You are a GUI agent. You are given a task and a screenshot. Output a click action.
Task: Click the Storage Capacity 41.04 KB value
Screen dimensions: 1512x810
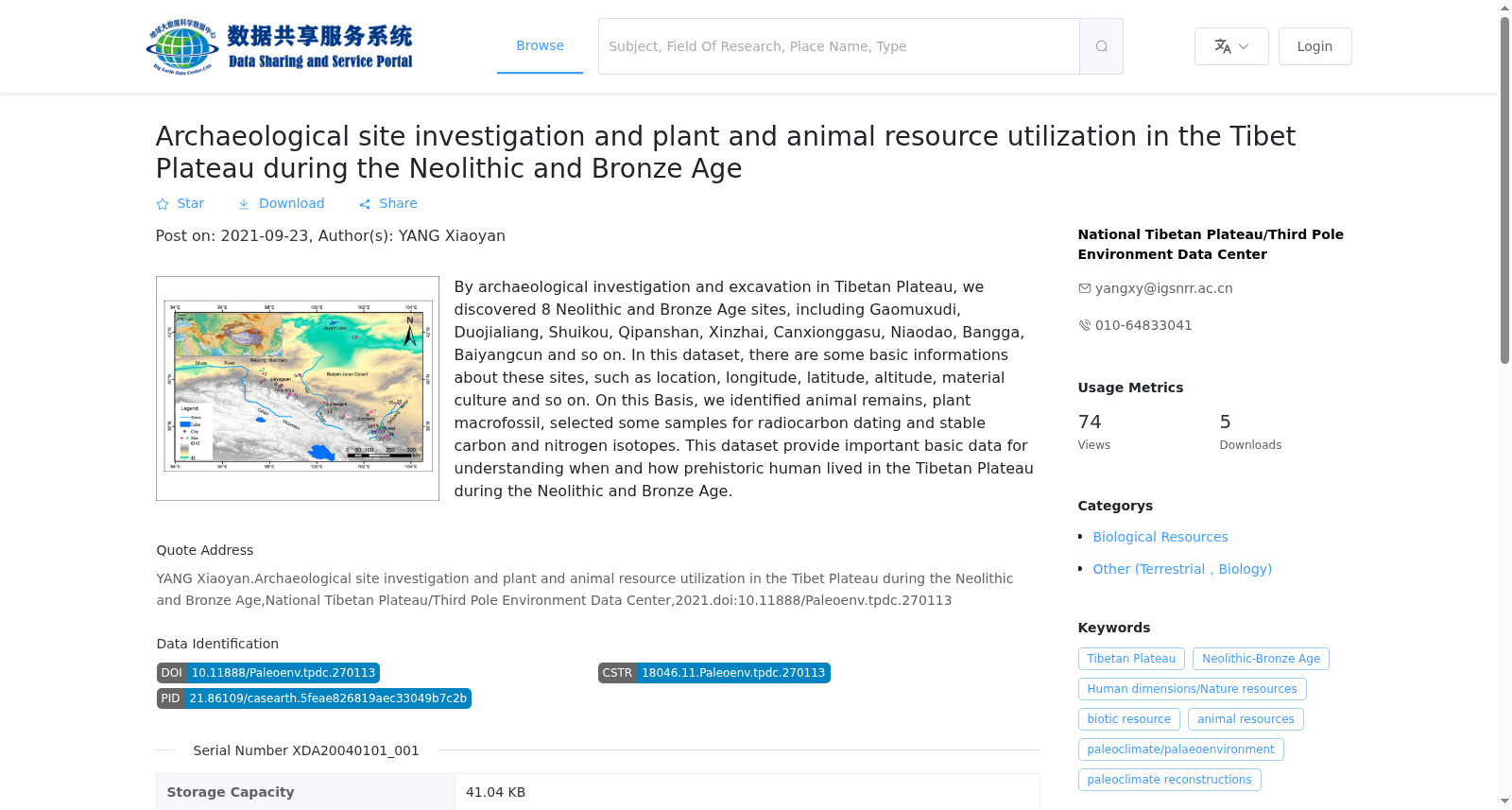(495, 792)
